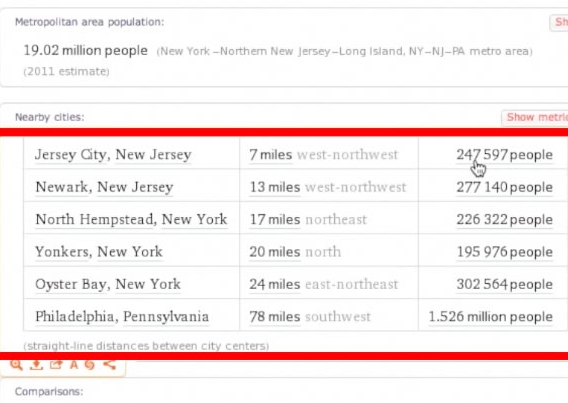
Task: Click the plaintext "A" icon
Action: [x=74, y=365]
